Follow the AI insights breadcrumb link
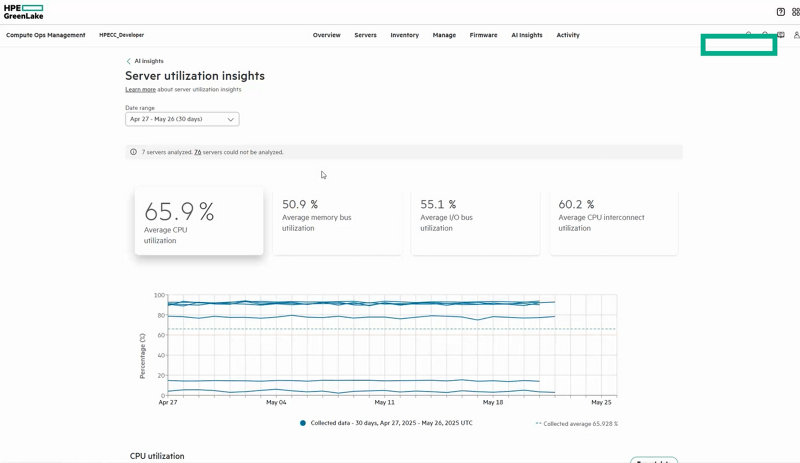 149,61
